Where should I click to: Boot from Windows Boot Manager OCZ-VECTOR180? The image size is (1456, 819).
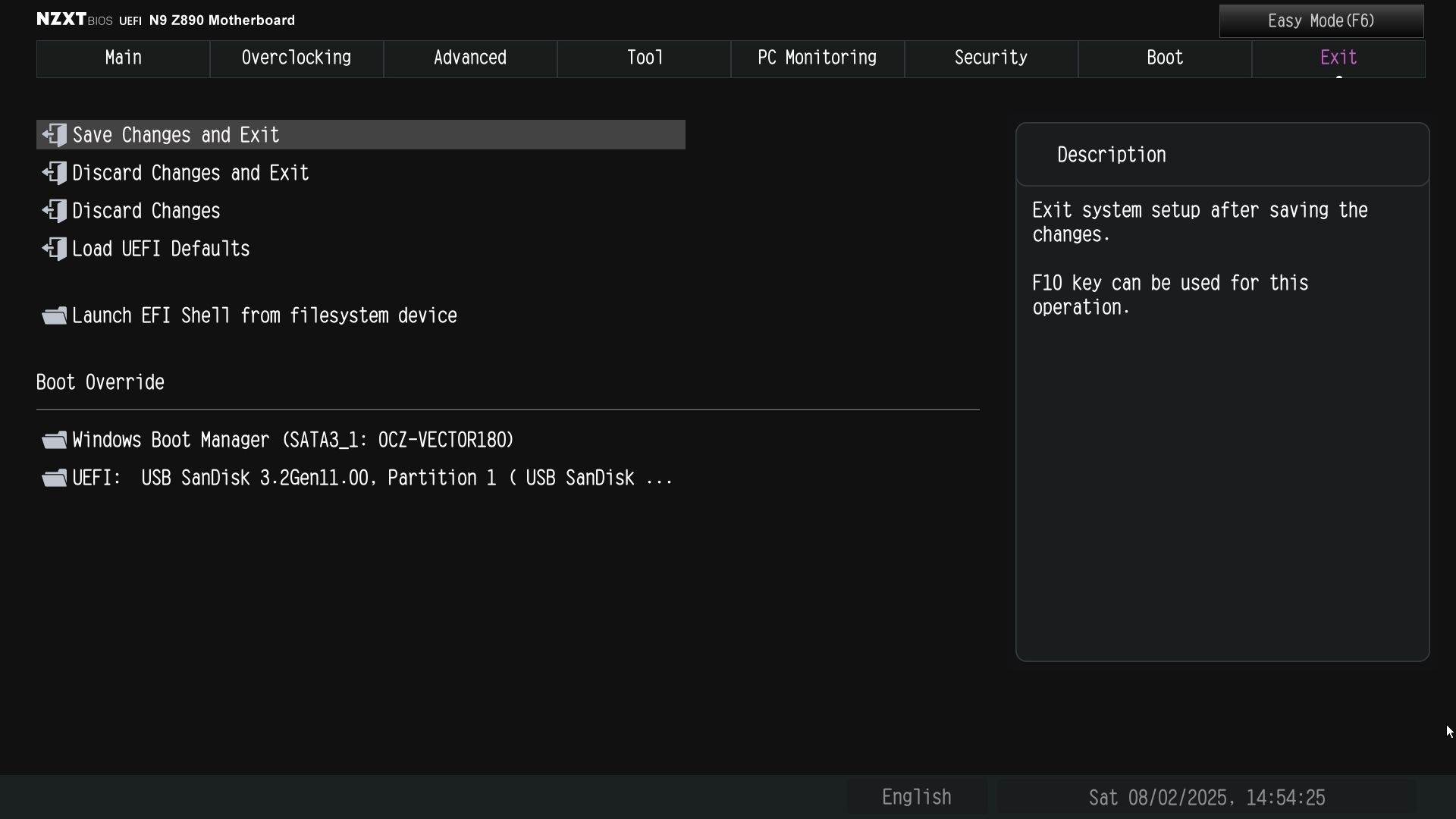pyautogui.click(x=361, y=440)
